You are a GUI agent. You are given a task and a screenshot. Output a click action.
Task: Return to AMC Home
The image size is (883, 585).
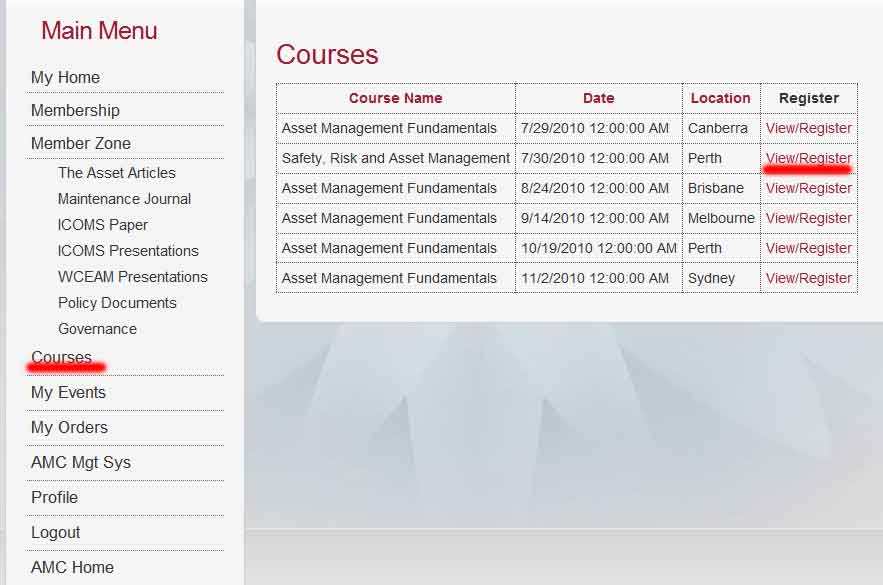click(72, 567)
